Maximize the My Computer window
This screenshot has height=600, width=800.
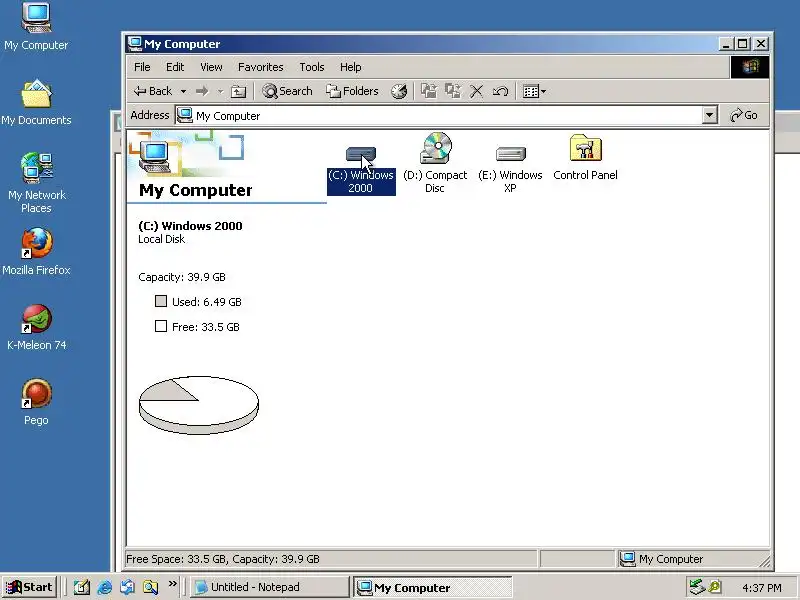[x=742, y=44]
